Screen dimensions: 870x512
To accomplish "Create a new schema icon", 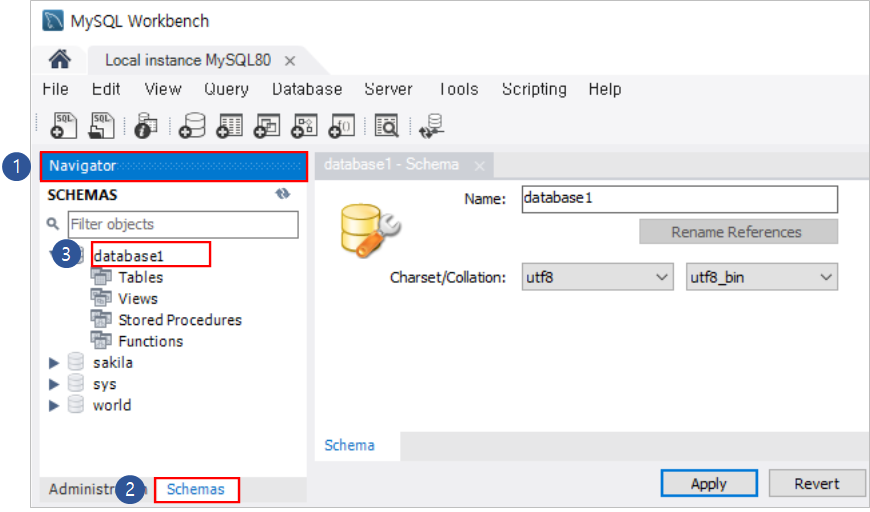I will [x=192, y=125].
